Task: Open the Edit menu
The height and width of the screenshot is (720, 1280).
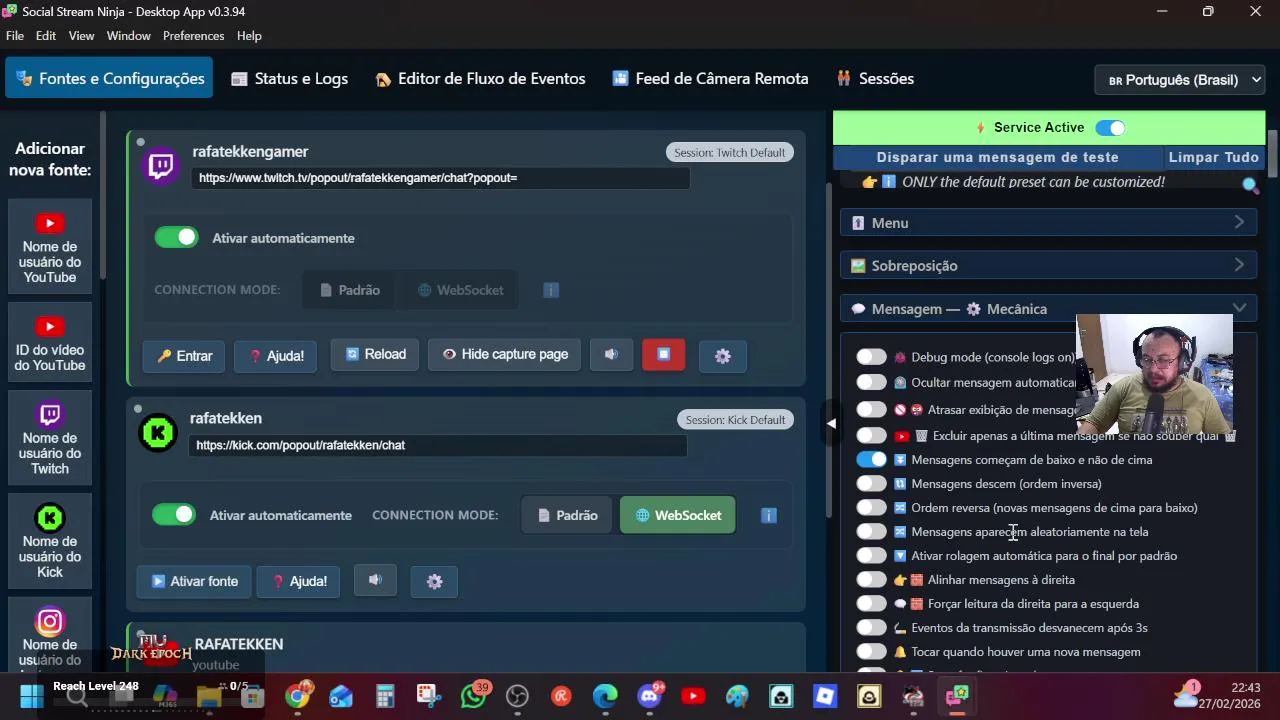Action: click(46, 36)
